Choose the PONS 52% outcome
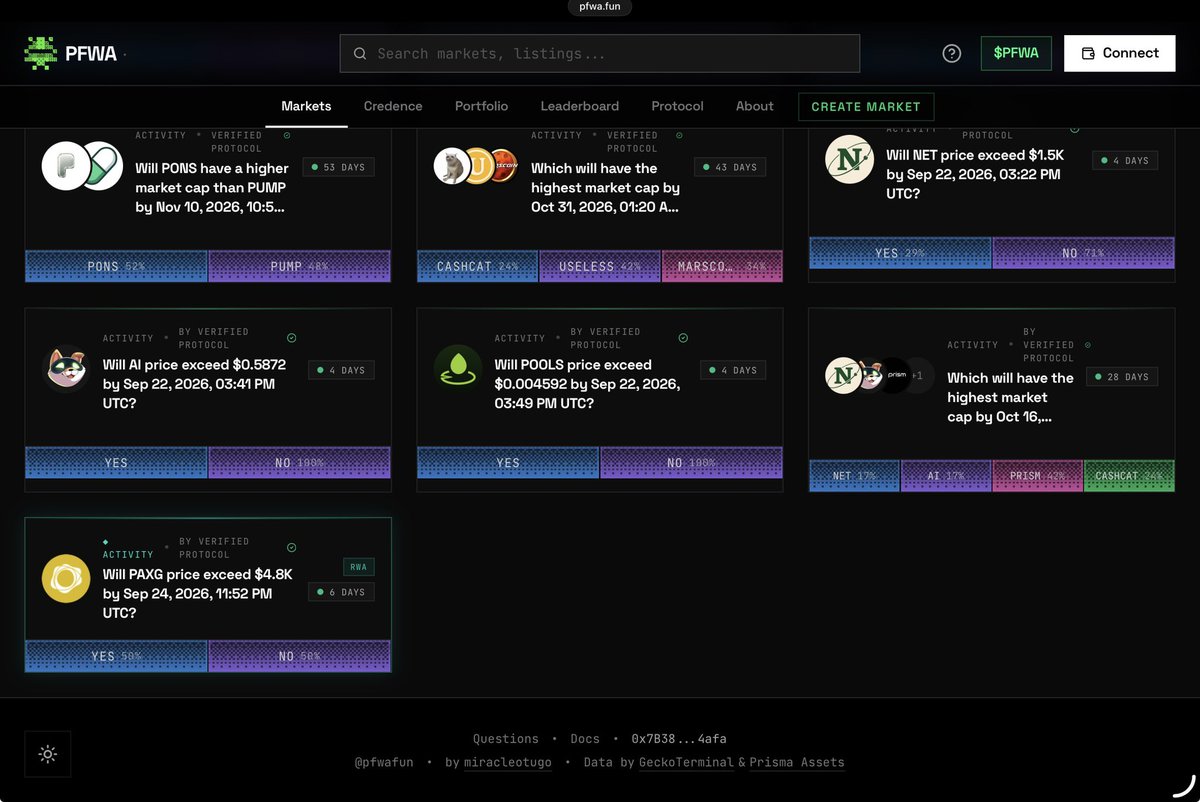This screenshot has width=1200, height=802. pyautogui.click(x=116, y=266)
